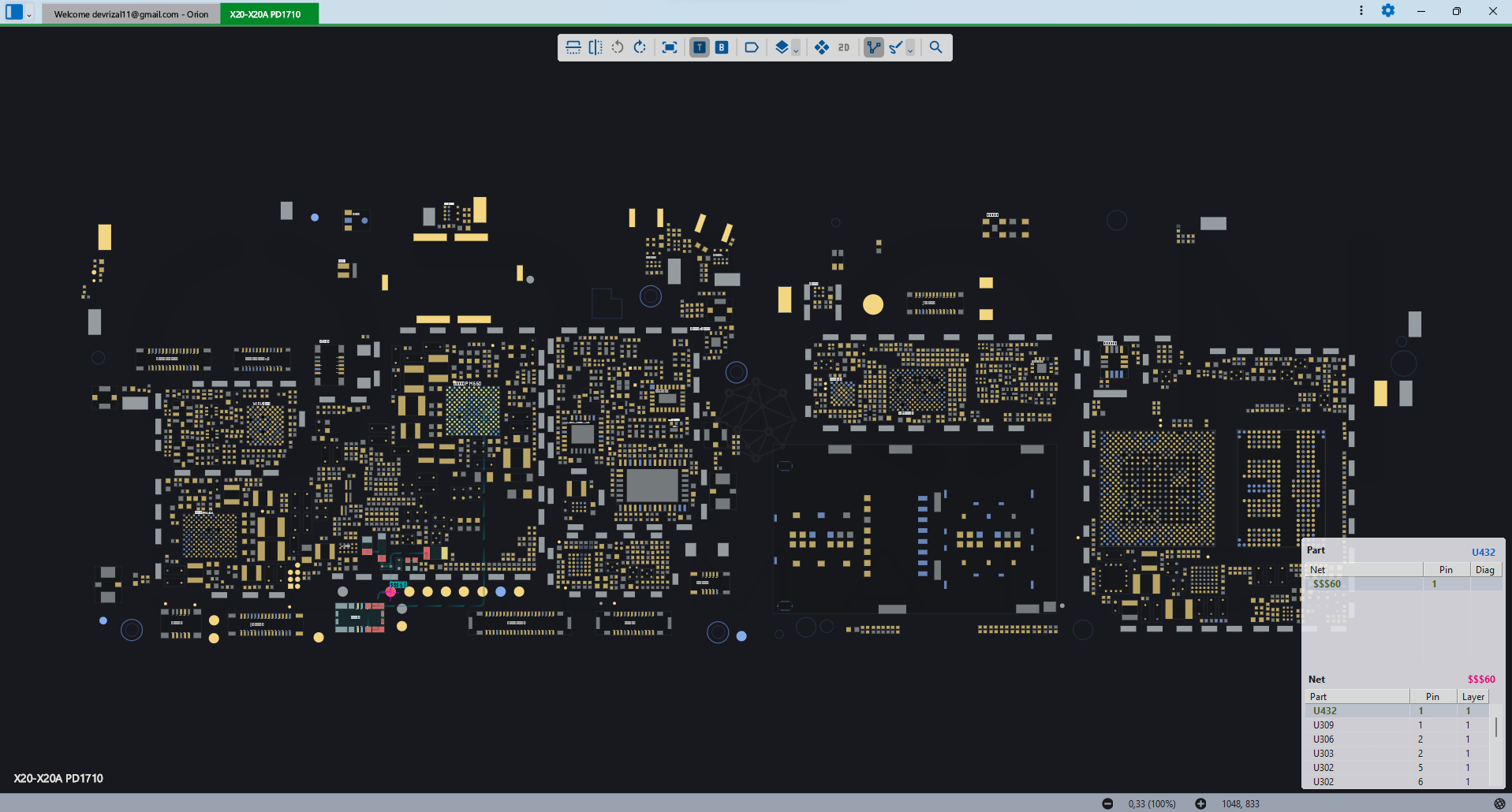Toggle 2D view mode
Screen dimensions: 1512x812
click(844, 47)
